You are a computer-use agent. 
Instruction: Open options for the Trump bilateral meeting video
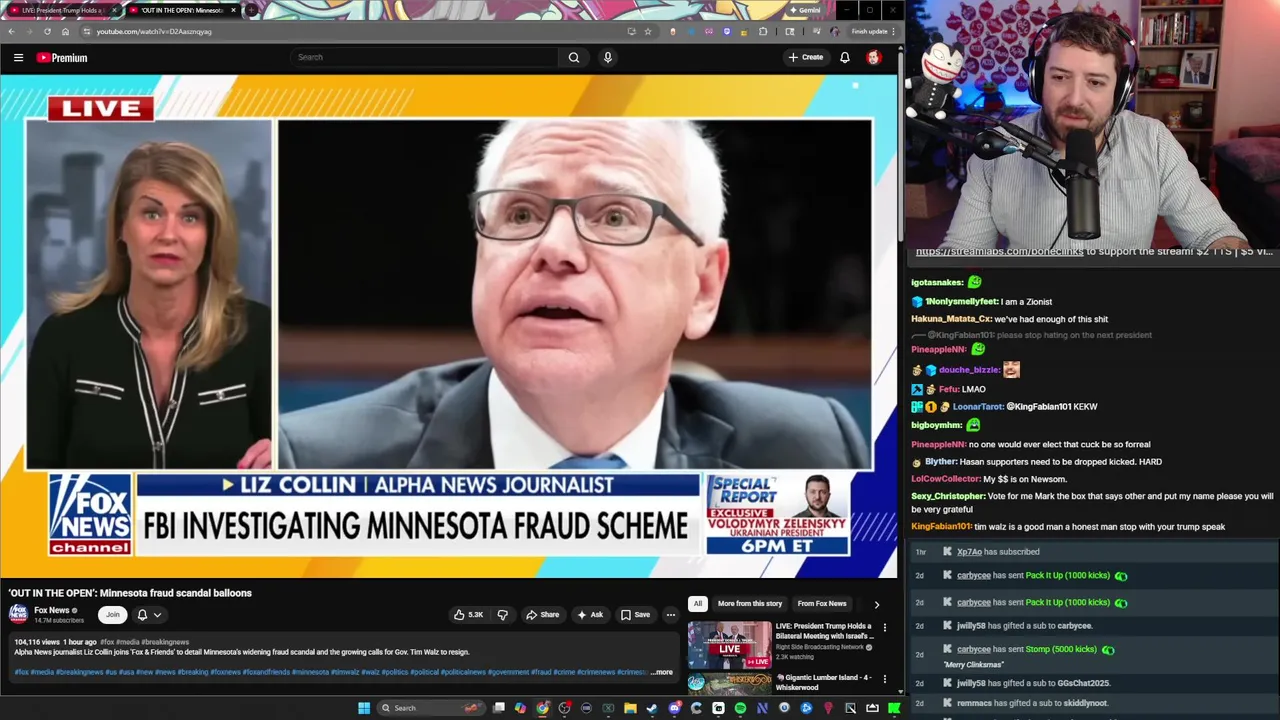tap(884, 628)
